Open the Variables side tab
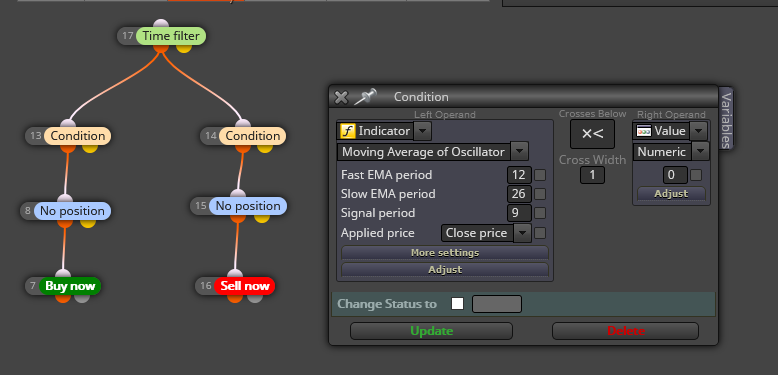Screen dimensions: 778x375 (726, 120)
